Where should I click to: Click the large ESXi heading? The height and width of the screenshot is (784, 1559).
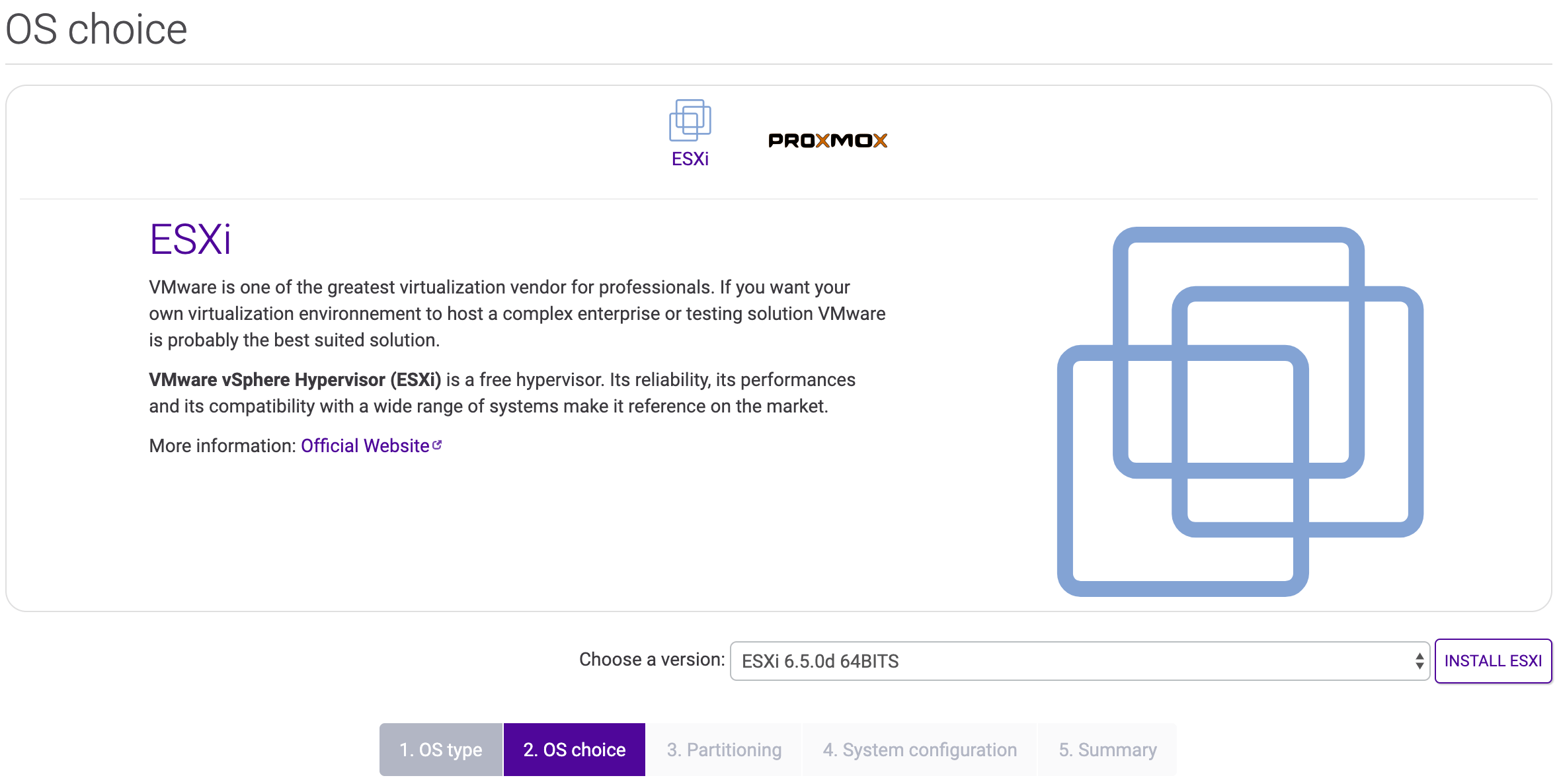[190, 239]
